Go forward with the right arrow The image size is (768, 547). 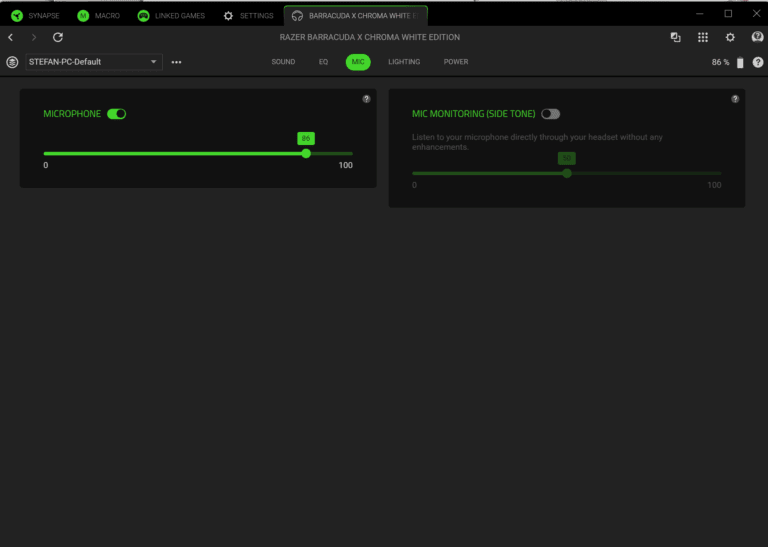coord(34,37)
